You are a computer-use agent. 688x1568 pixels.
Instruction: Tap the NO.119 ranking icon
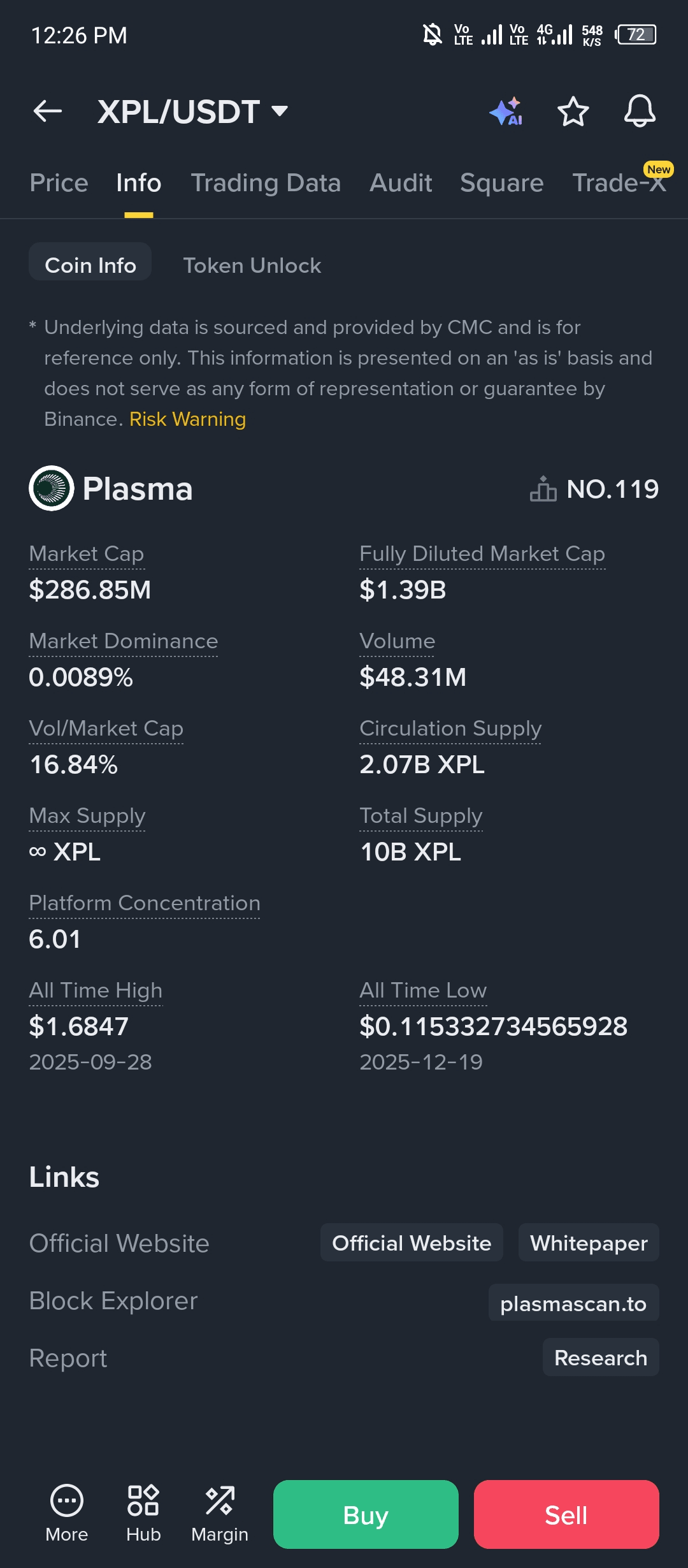[543, 490]
